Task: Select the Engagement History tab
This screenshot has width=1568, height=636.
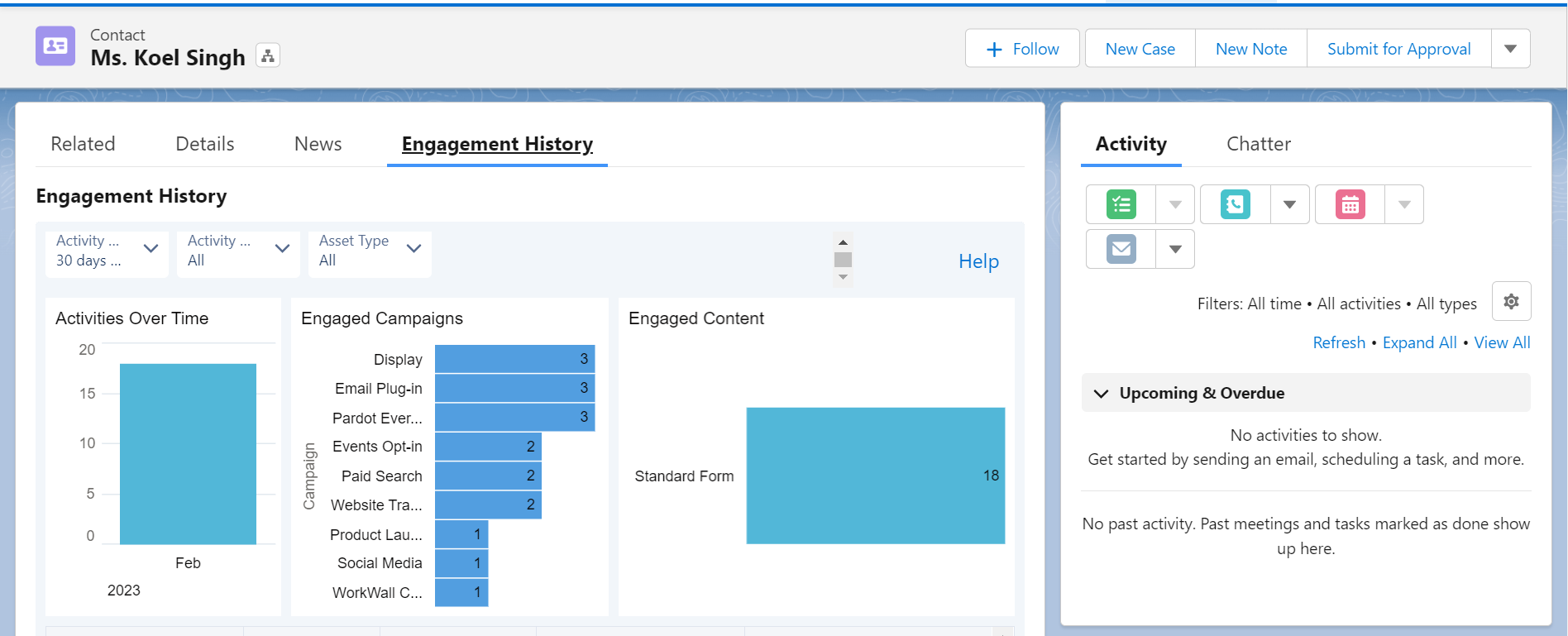Action: pyautogui.click(x=497, y=144)
